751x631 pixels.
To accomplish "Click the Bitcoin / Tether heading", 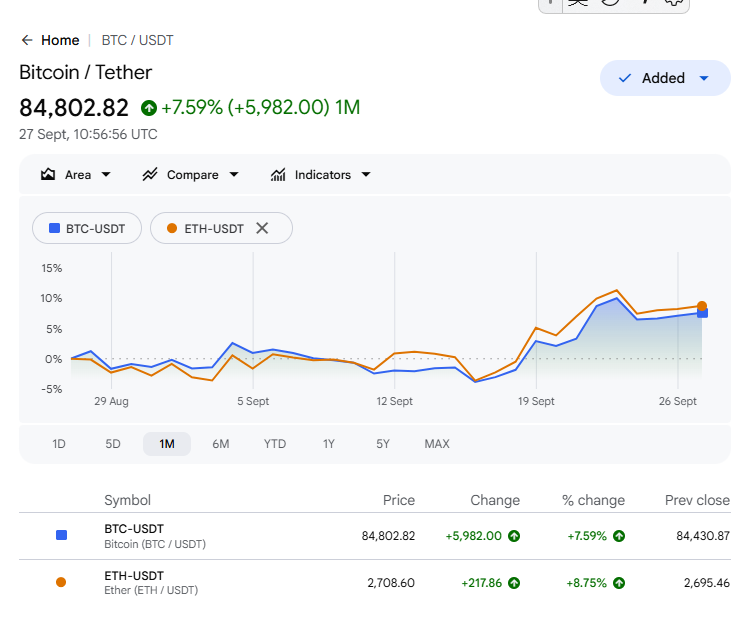I will 85,73.
